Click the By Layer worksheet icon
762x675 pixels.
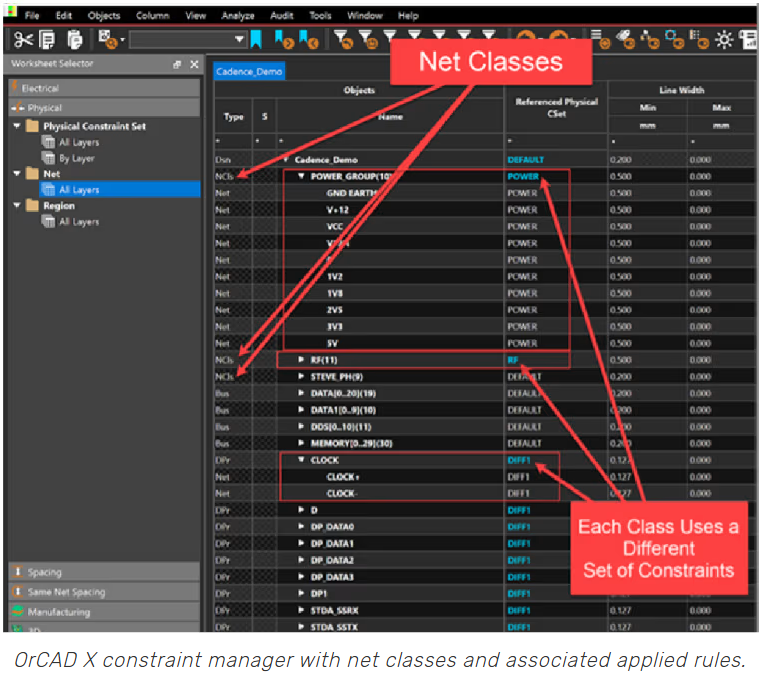(48, 158)
